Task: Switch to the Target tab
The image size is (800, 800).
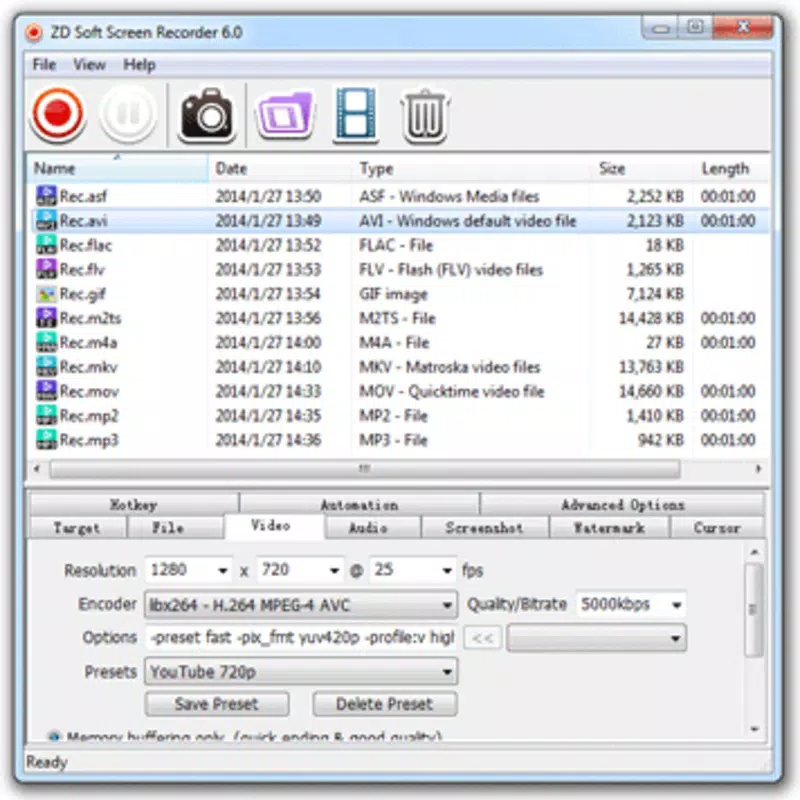Action: coord(77,528)
